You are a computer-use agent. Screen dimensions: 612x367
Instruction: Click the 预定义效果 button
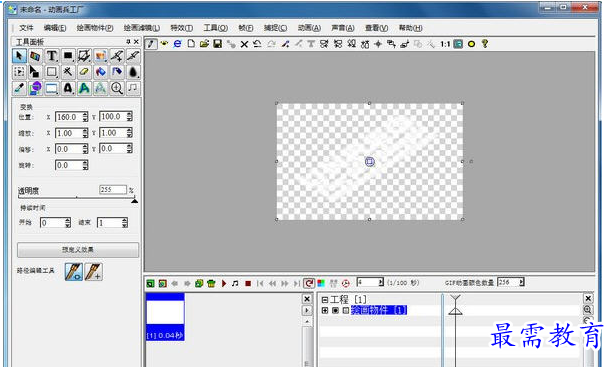(x=78, y=250)
